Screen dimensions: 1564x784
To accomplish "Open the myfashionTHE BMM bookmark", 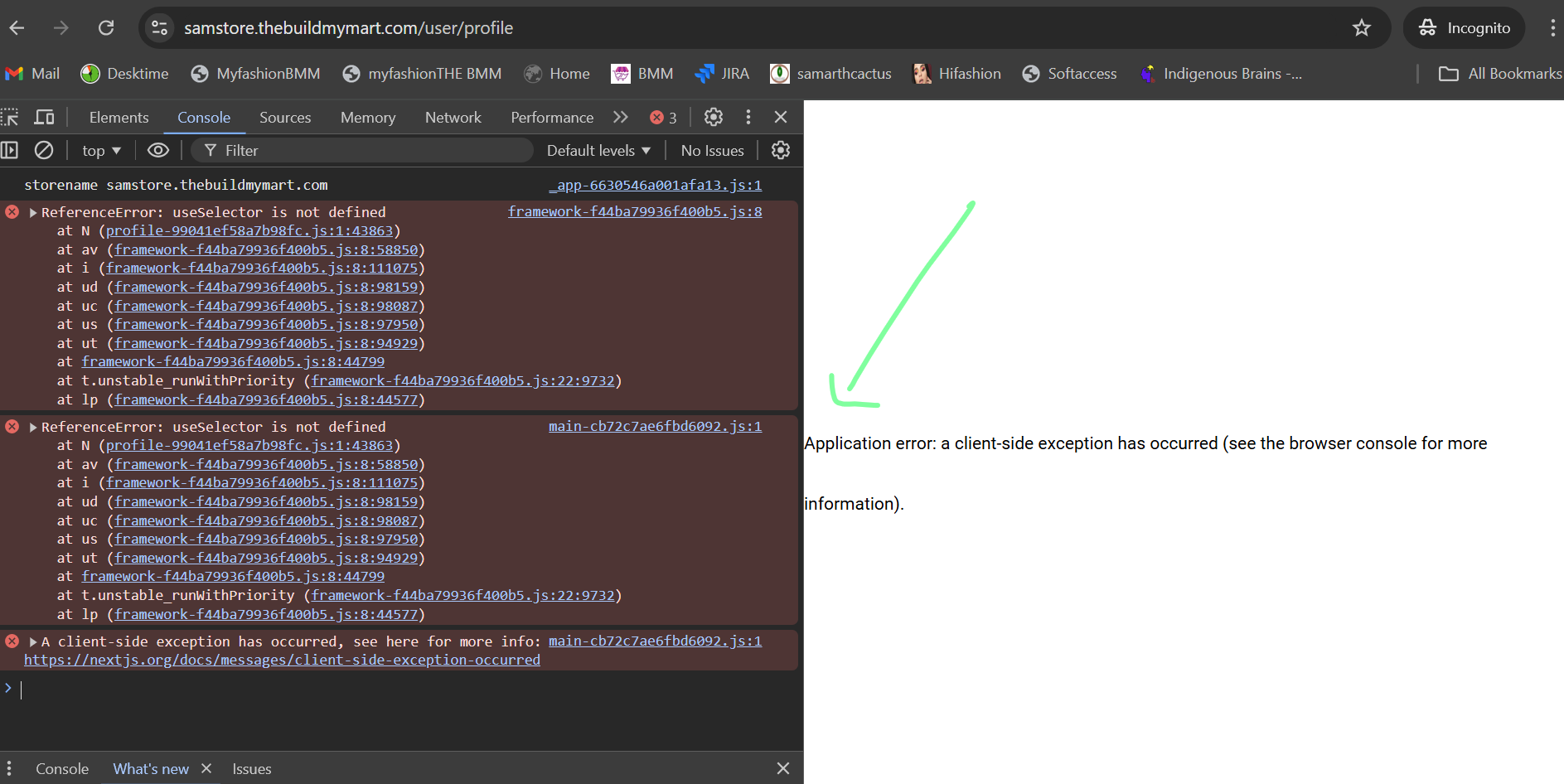I will [x=422, y=74].
